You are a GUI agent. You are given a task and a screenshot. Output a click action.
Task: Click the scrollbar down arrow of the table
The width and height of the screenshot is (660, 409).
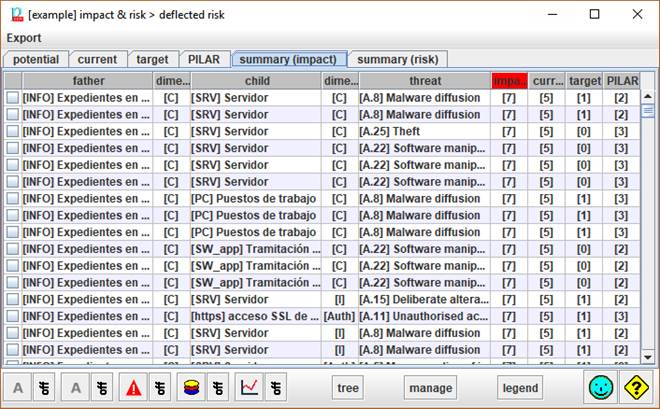[x=648, y=357]
